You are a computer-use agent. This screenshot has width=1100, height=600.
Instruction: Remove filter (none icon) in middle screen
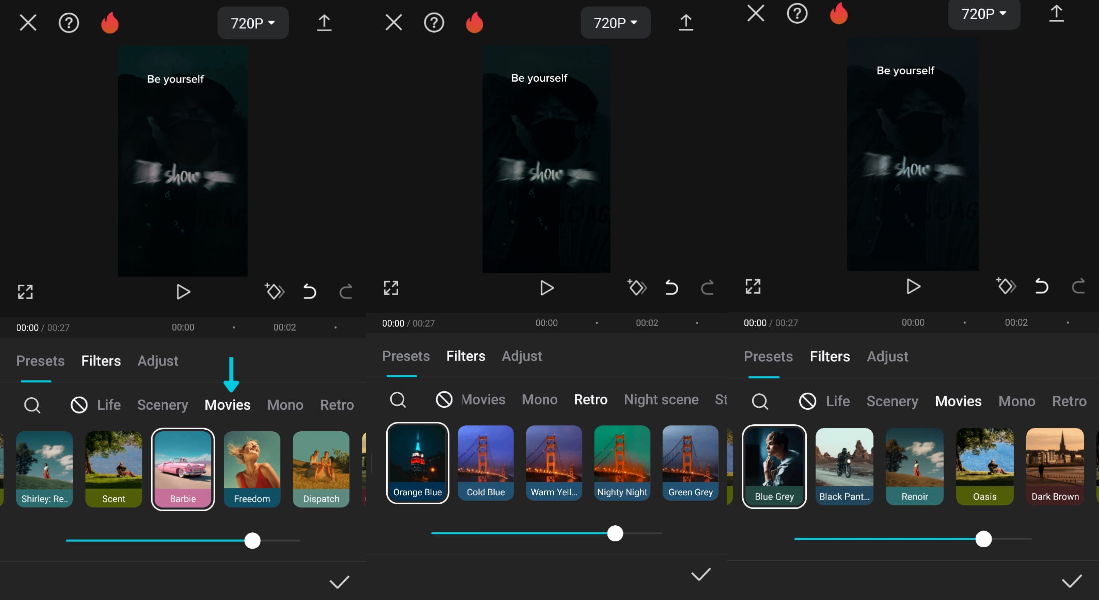coord(444,399)
